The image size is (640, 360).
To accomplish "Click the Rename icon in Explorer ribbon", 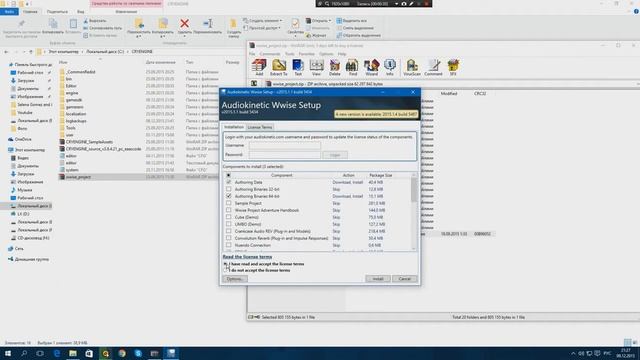I will [207, 24].
